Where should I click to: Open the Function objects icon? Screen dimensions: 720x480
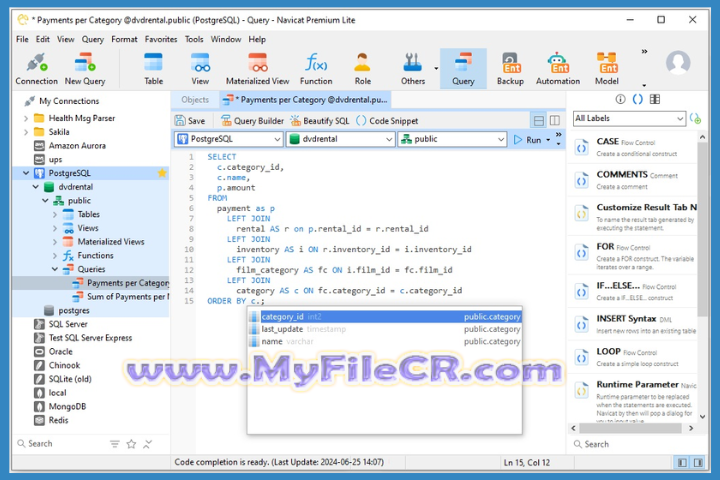(316, 69)
